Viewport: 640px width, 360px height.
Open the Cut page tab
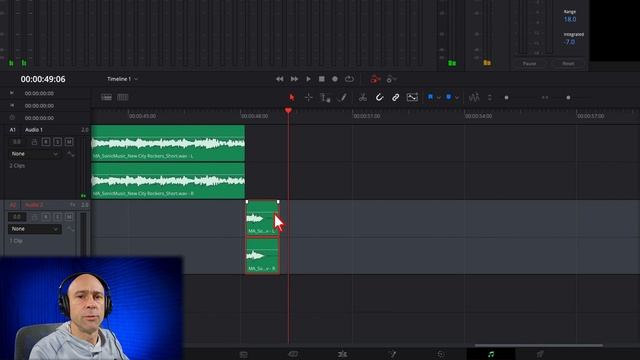click(293, 354)
